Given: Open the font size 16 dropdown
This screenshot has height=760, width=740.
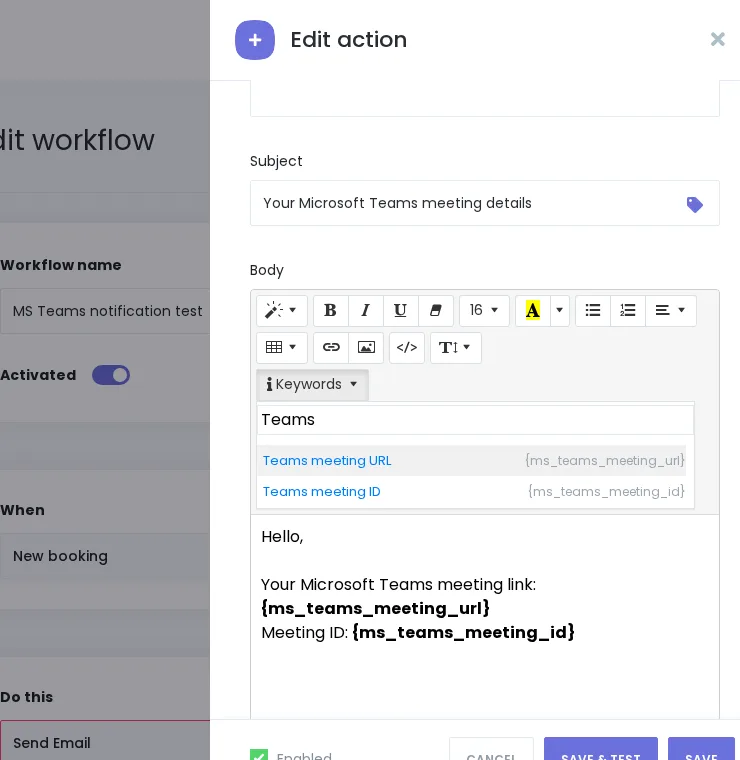Looking at the screenshot, I should [484, 310].
